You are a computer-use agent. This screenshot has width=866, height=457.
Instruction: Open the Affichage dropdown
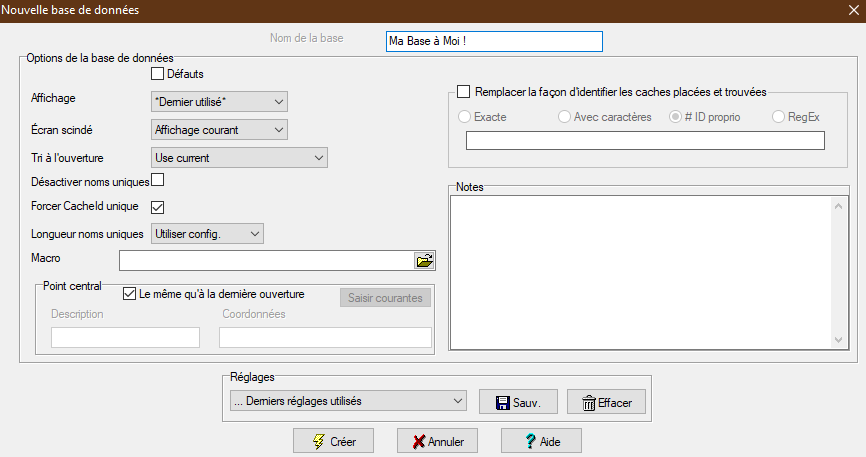point(219,101)
